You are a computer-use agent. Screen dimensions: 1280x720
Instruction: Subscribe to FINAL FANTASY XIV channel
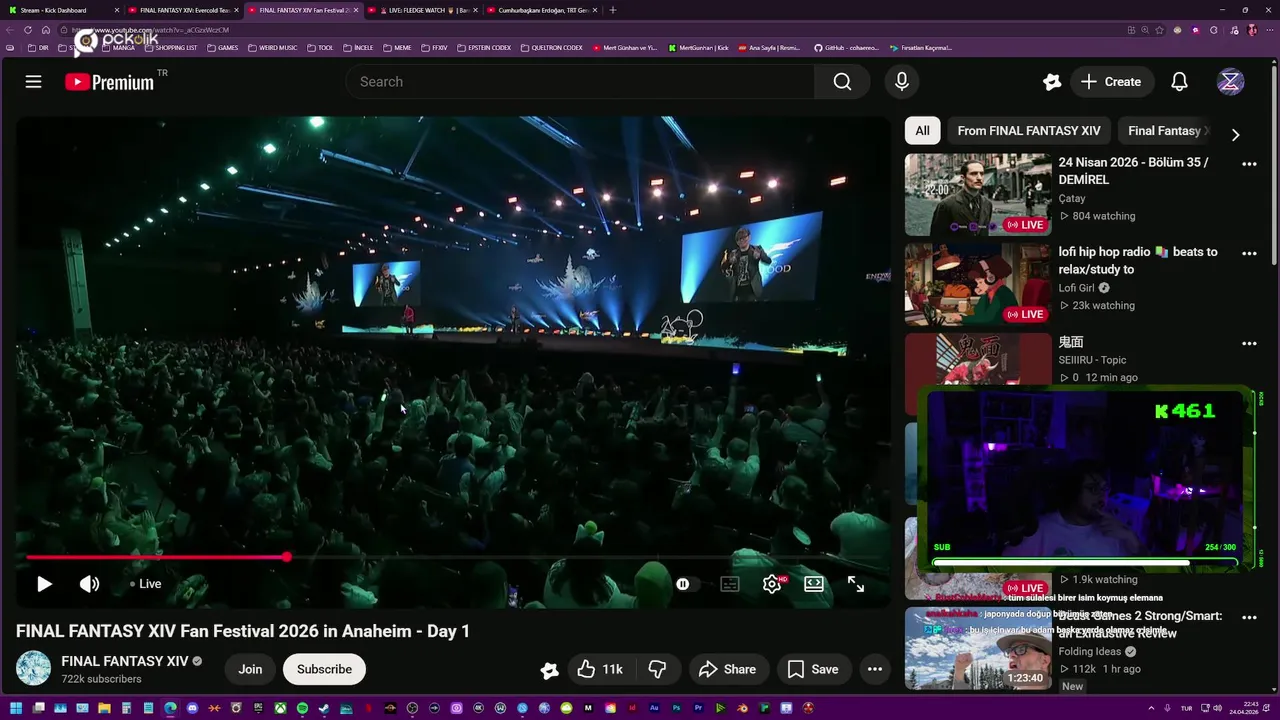point(324,669)
